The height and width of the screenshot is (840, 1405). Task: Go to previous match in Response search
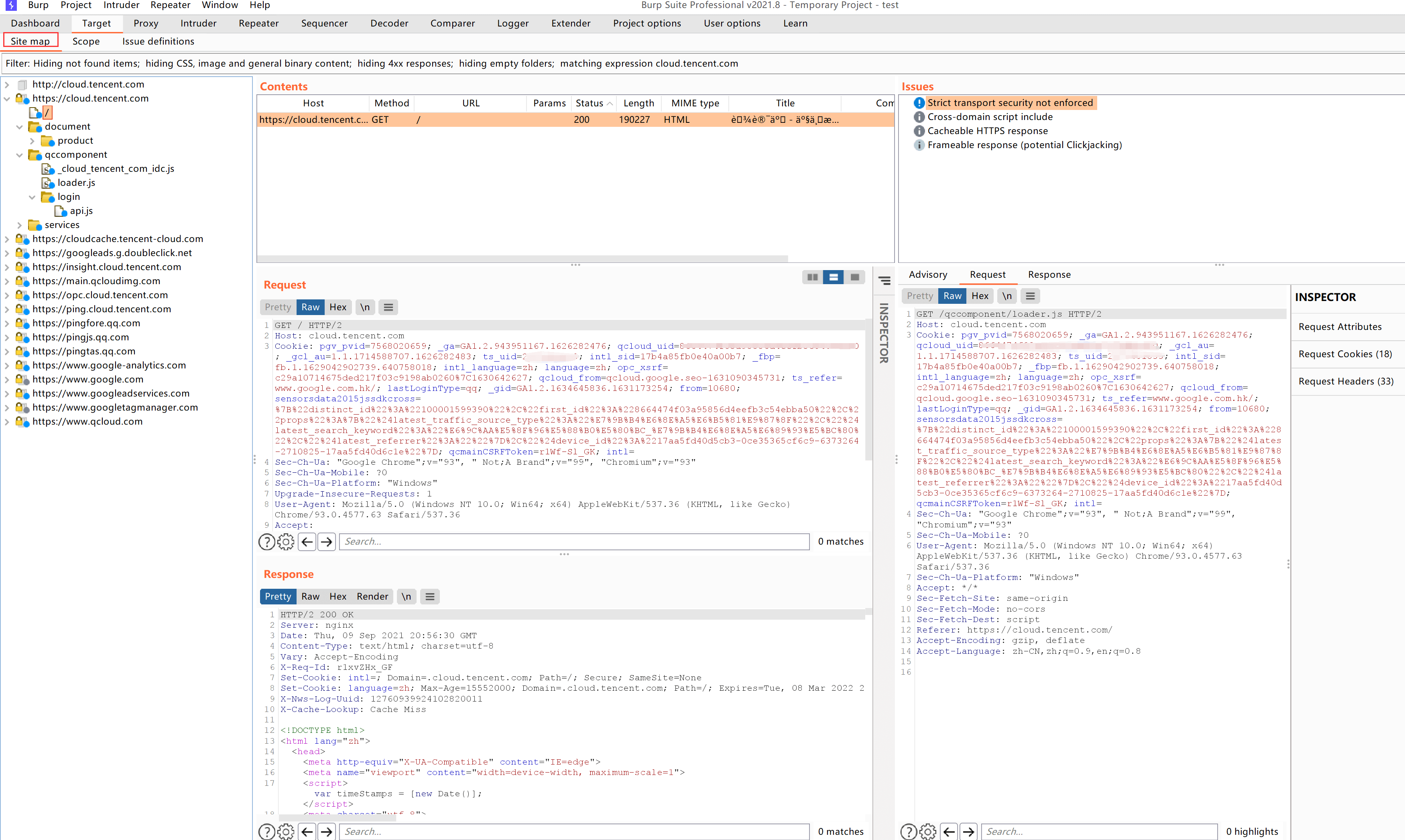[x=307, y=832]
